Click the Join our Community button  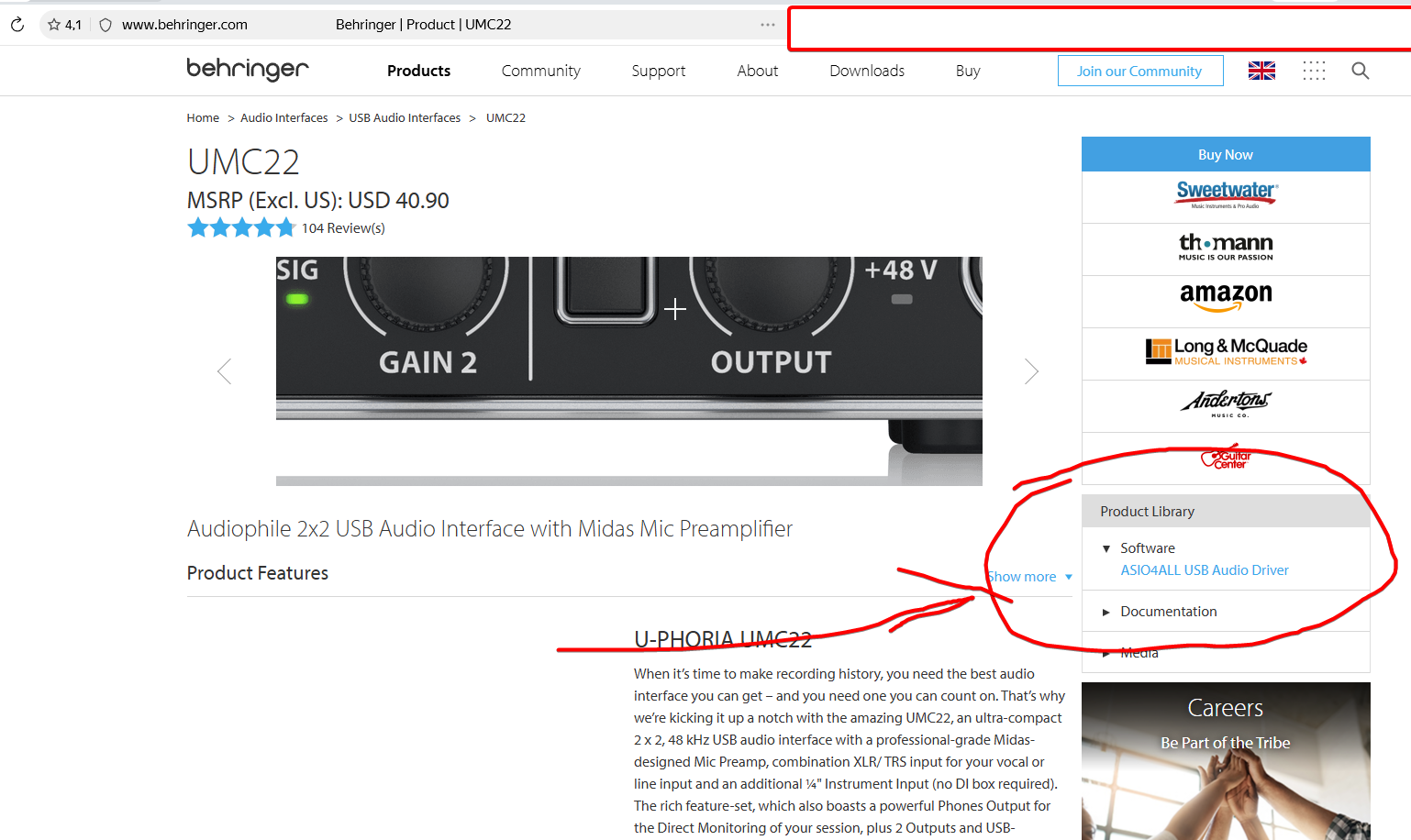pos(1140,71)
